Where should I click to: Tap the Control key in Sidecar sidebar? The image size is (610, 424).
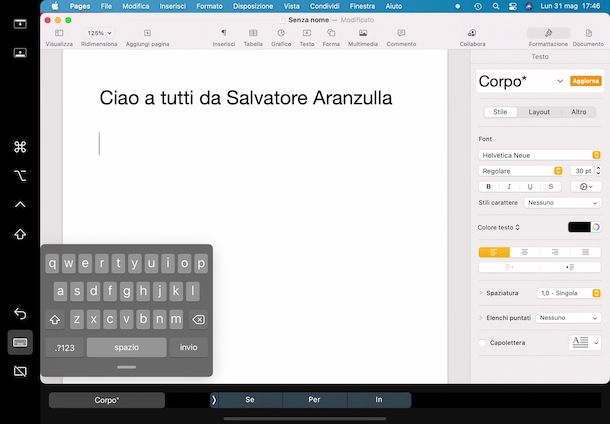(20, 205)
